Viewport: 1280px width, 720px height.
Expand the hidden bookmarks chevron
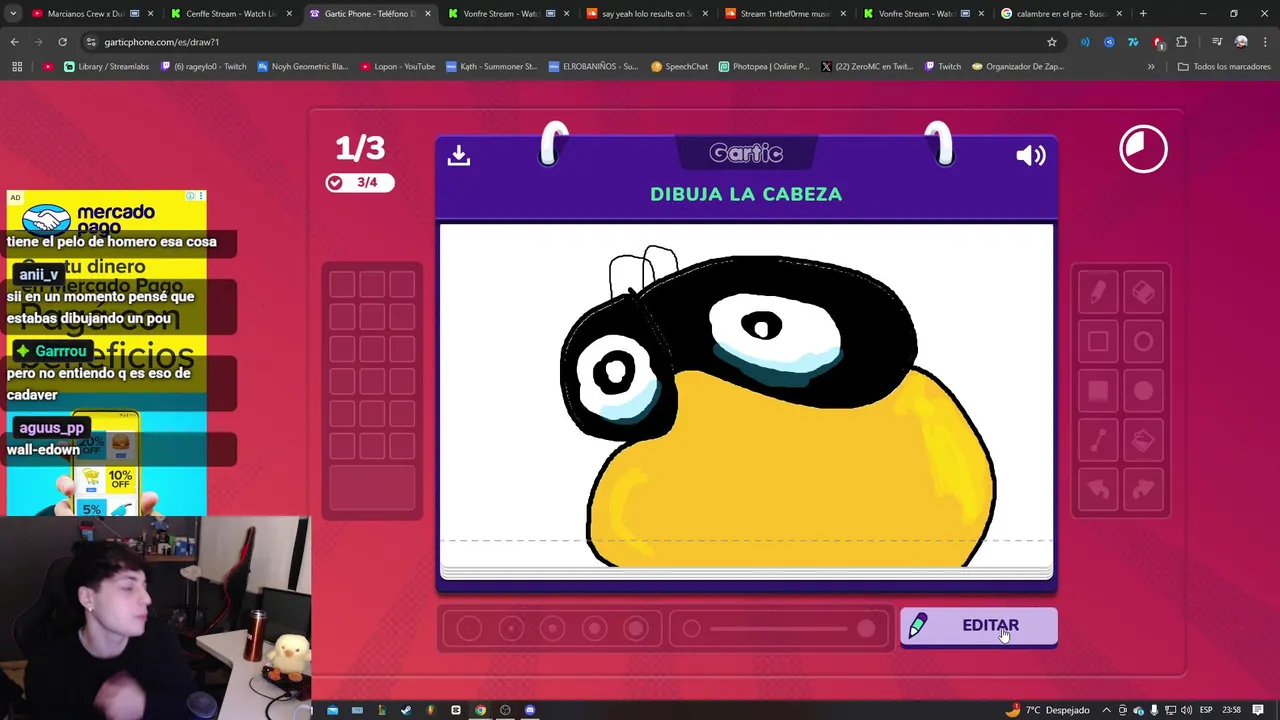click(1151, 66)
